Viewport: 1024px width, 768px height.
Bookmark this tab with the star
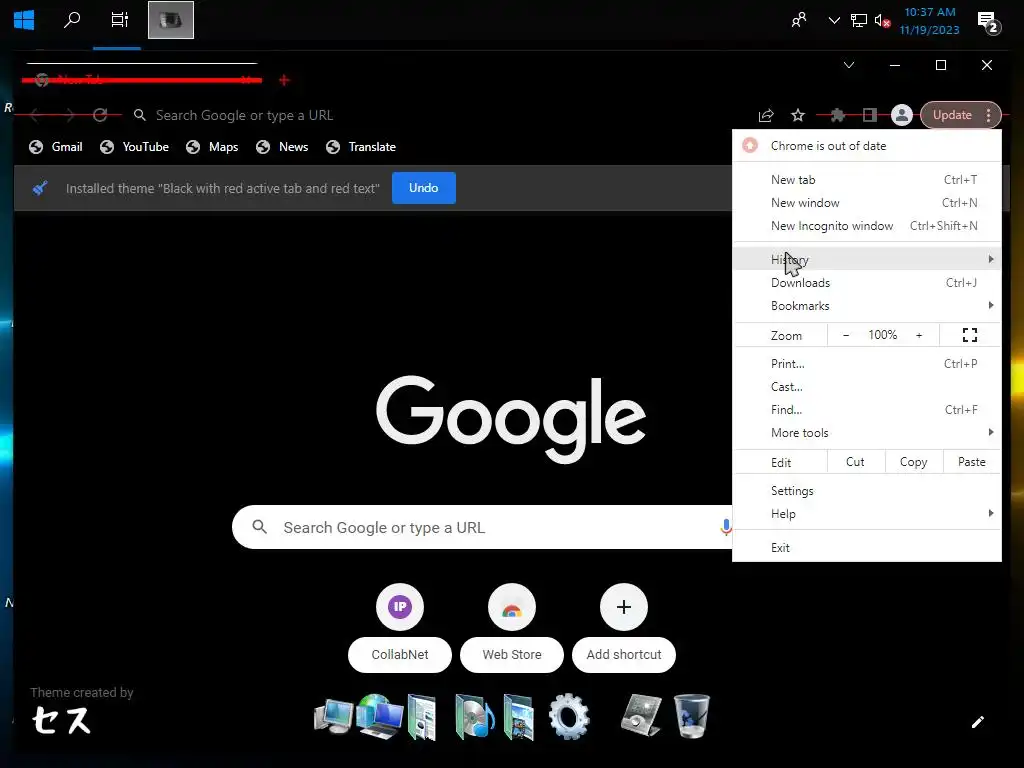pos(797,115)
